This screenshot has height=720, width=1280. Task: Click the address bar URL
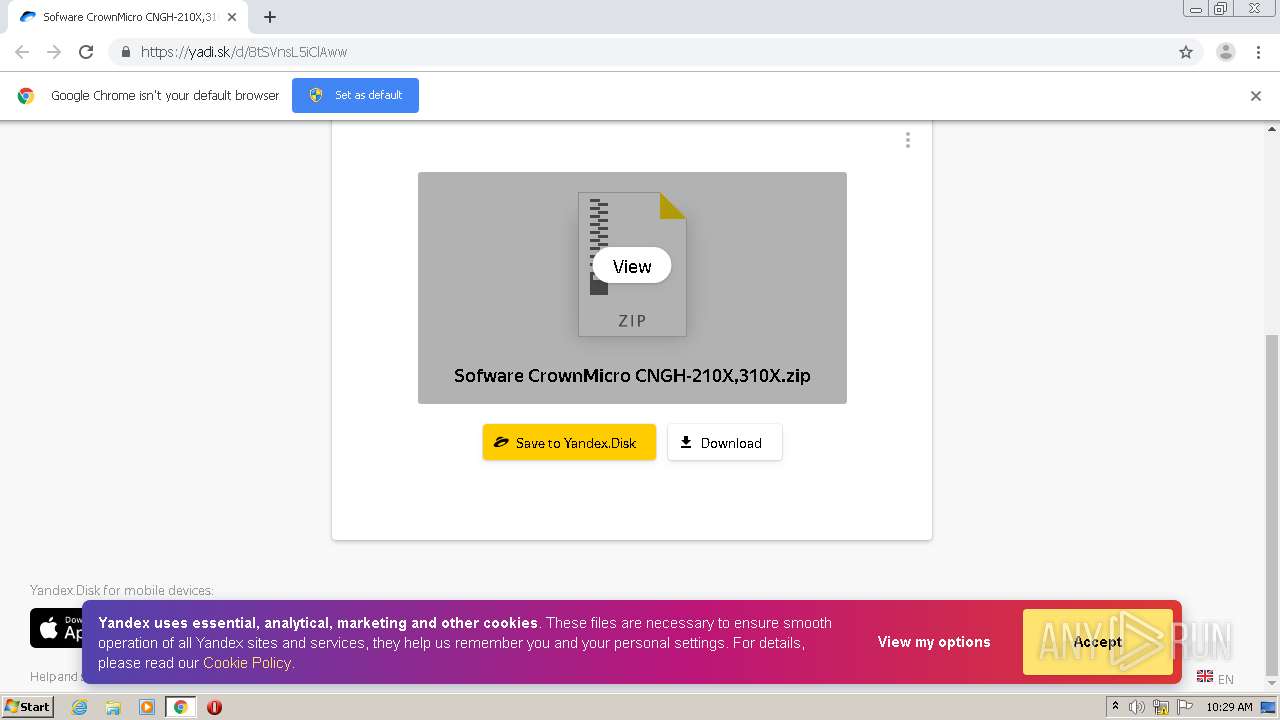(244, 52)
